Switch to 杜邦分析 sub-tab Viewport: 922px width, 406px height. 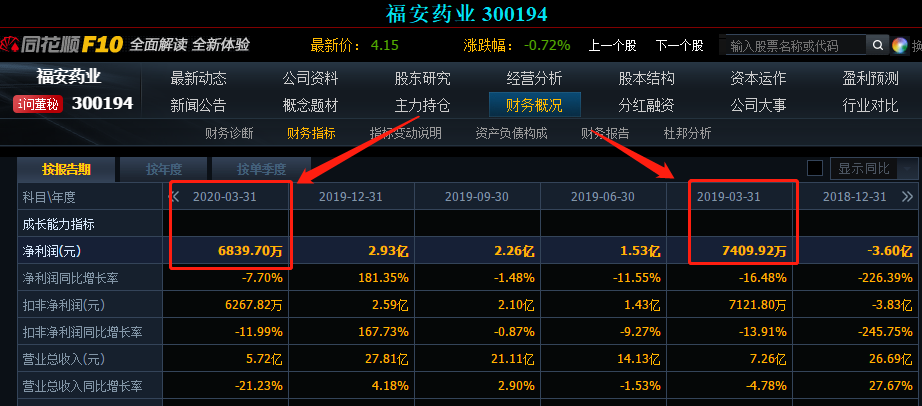click(687, 133)
